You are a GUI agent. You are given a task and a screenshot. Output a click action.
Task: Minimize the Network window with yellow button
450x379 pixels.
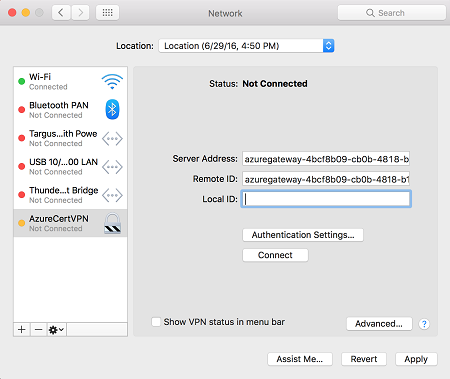point(26,13)
